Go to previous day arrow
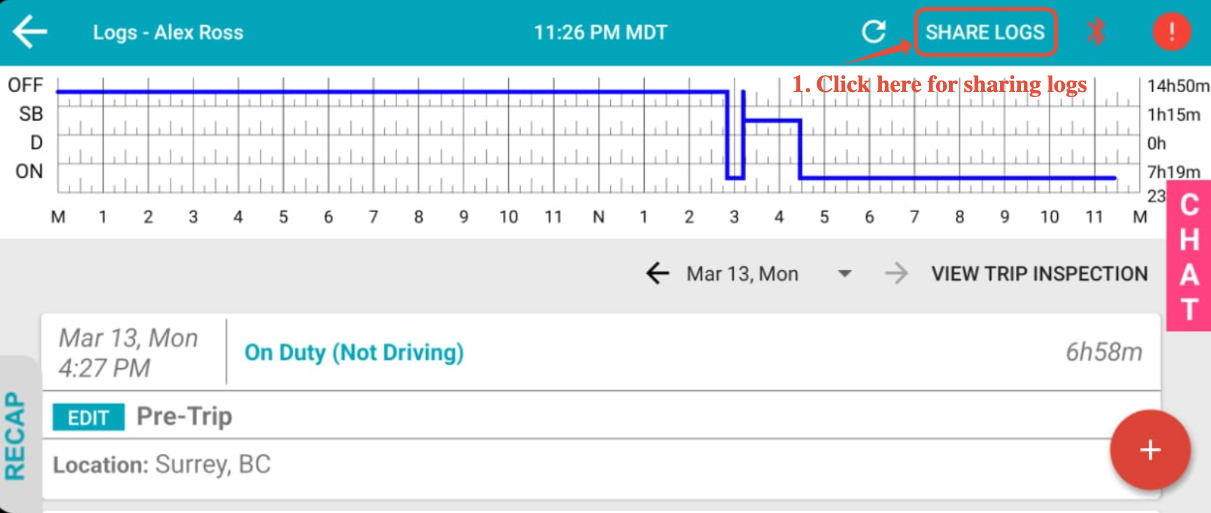This screenshot has width=1211, height=513. (x=657, y=273)
